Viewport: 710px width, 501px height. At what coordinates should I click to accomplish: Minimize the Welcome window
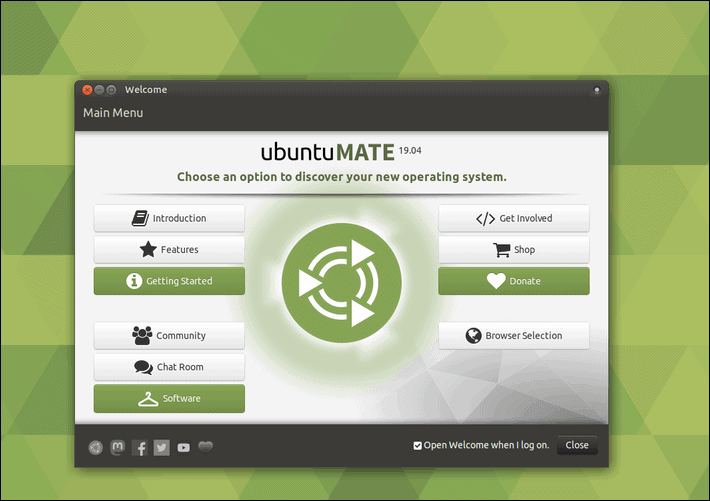pyautogui.click(x=99, y=90)
